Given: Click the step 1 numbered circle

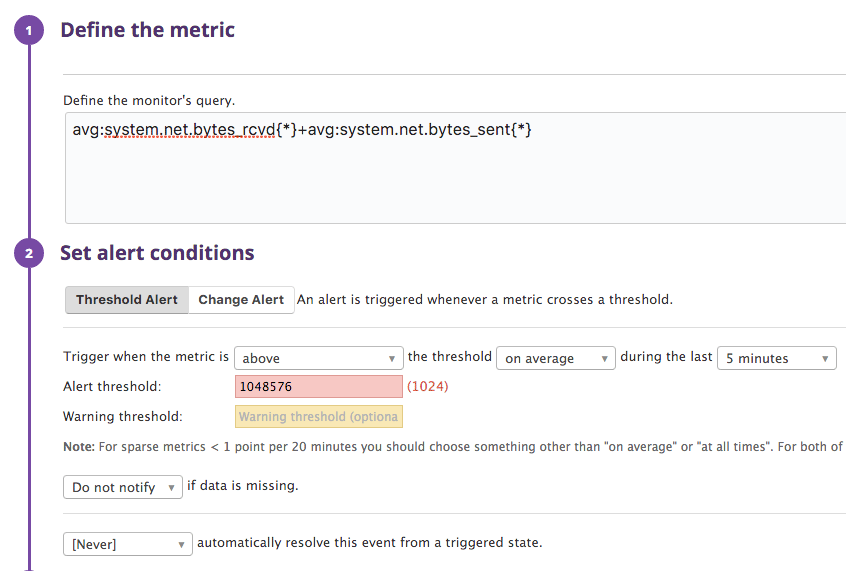Looking at the screenshot, I should pos(29,30).
